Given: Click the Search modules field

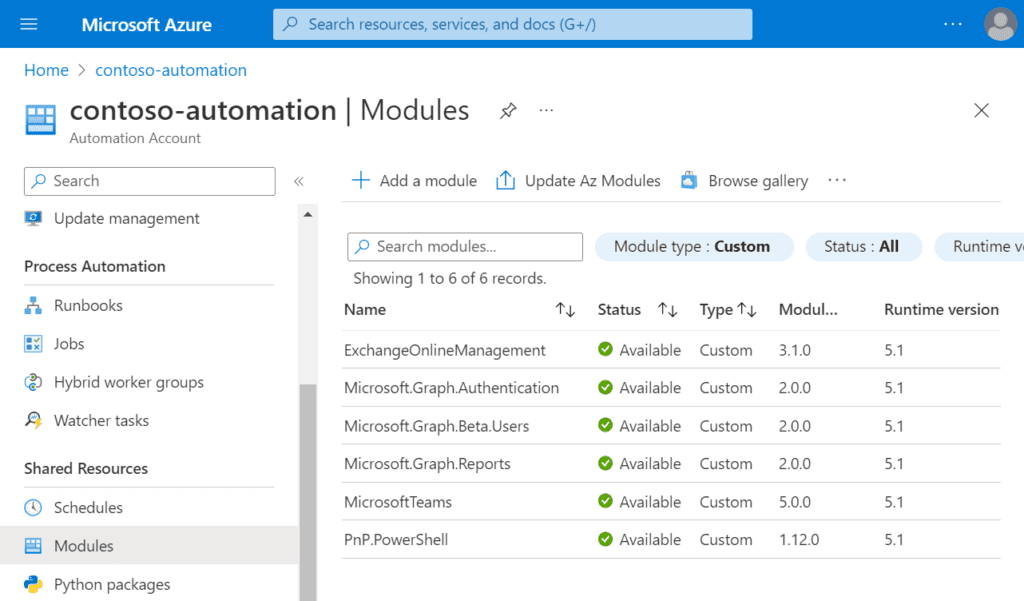Looking at the screenshot, I should point(464,246).
